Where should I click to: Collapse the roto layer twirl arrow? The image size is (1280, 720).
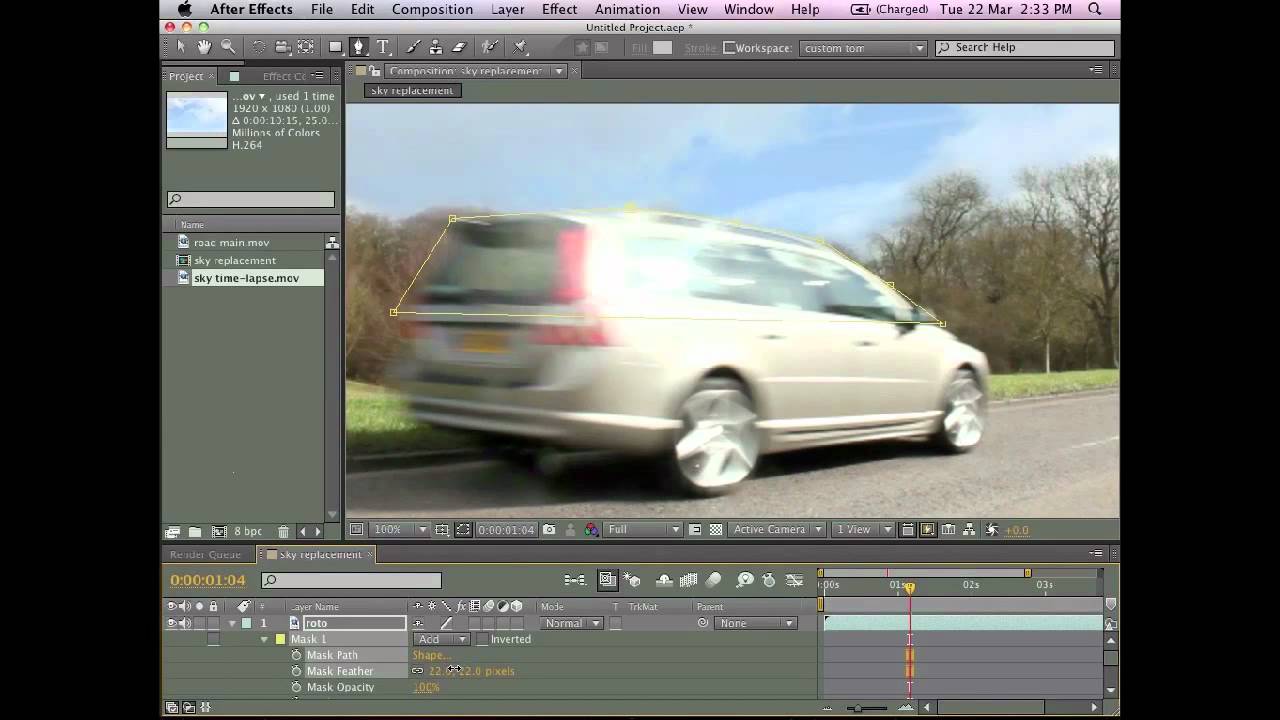click(x=232, y=623)
